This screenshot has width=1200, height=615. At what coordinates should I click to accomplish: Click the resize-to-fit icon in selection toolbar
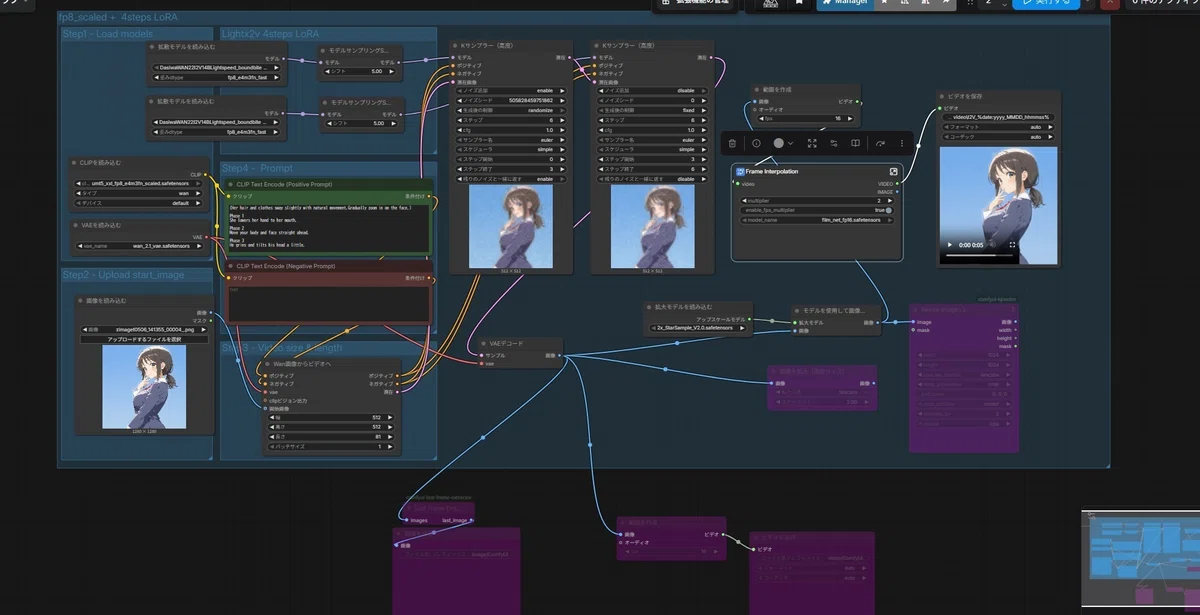(812, 143)
